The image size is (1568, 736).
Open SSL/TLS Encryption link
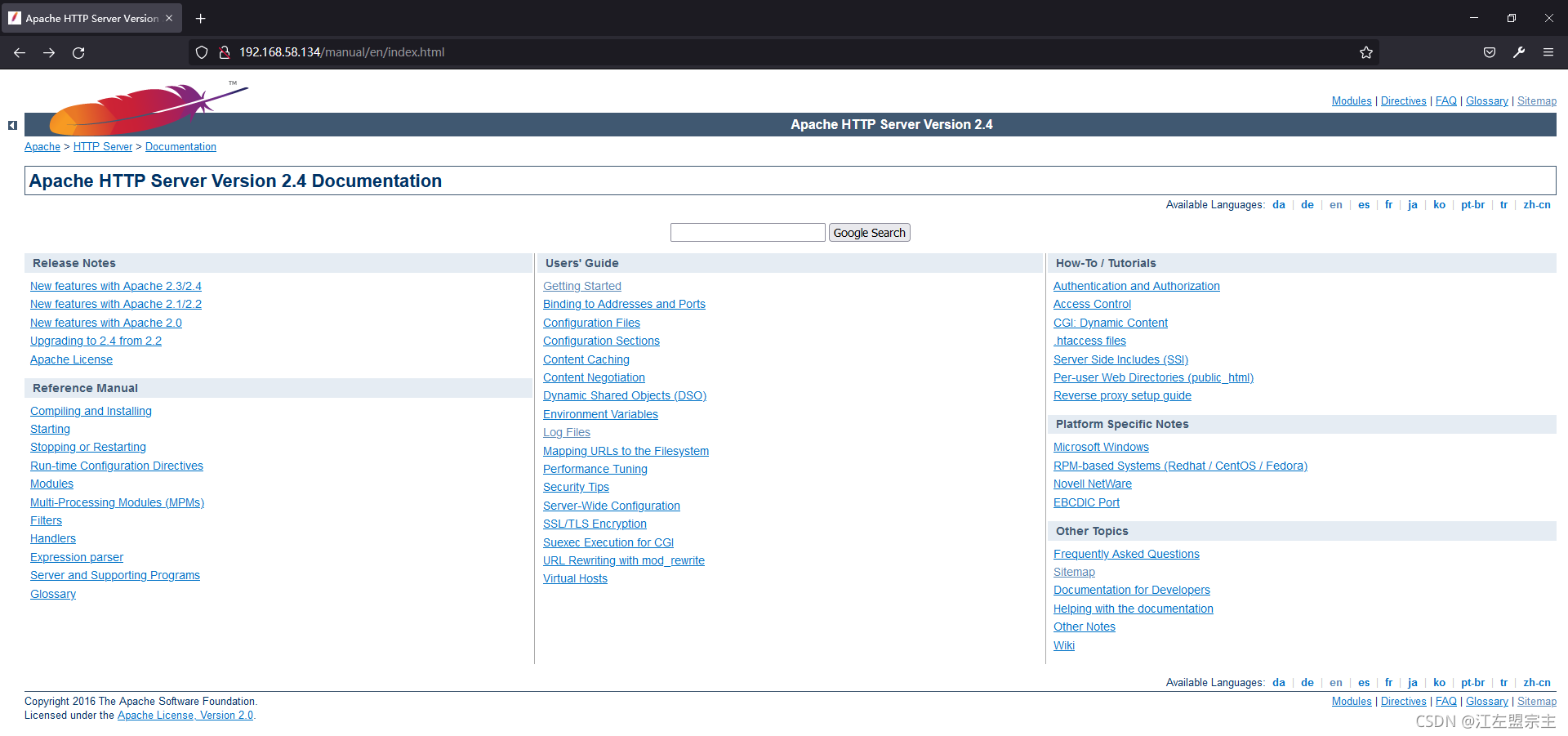(x=595, y=524)
